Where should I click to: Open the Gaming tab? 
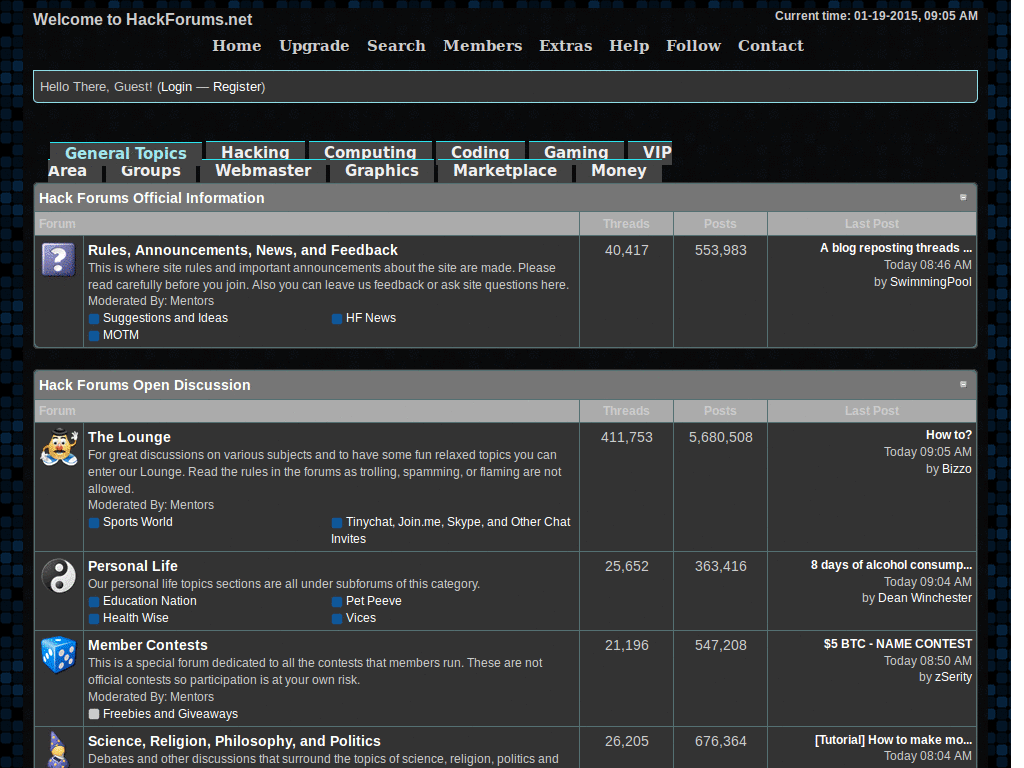point(576,152)
